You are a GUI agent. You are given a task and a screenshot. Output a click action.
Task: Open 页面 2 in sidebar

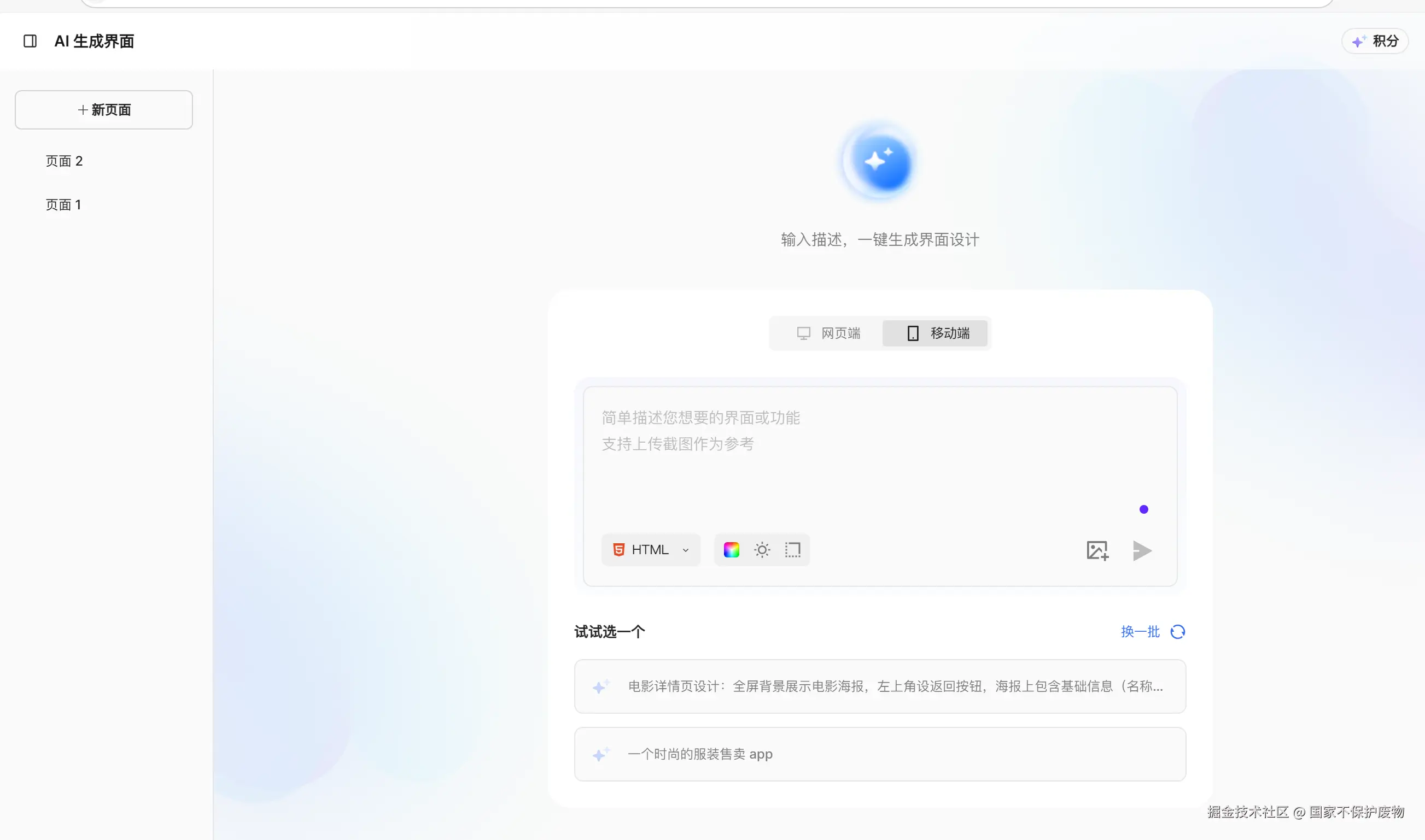64,161
